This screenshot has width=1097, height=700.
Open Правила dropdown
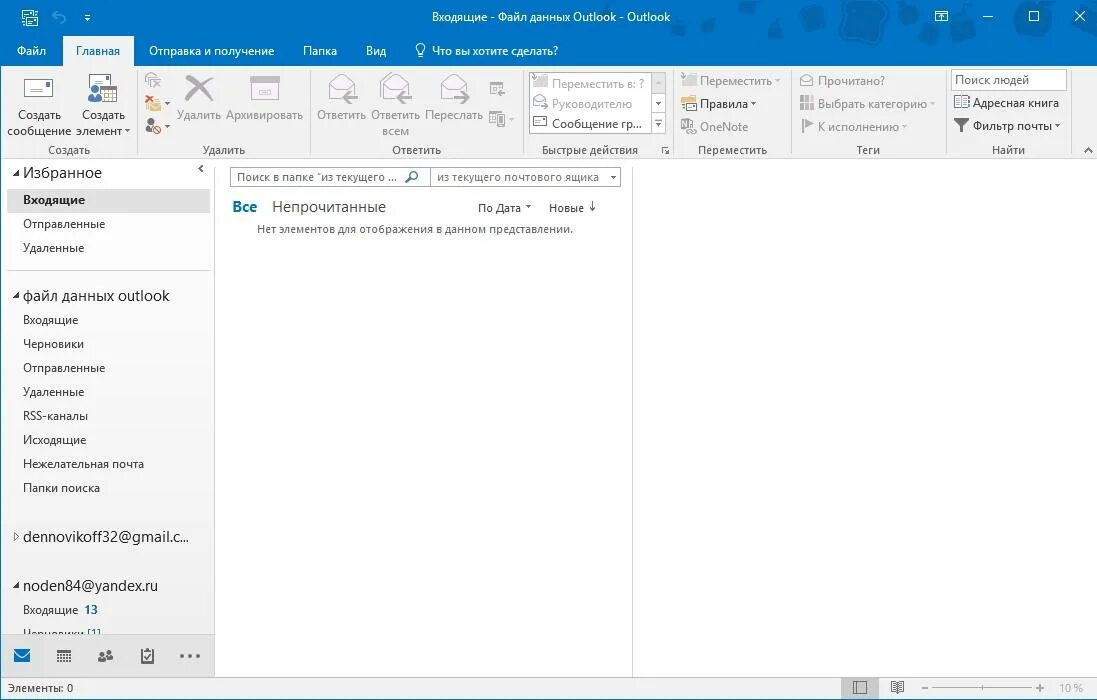pos(719,103)
